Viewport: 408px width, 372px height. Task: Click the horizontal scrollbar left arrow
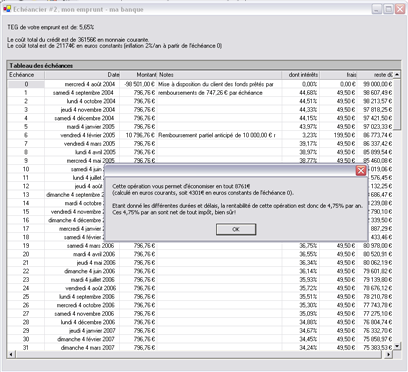11,354
